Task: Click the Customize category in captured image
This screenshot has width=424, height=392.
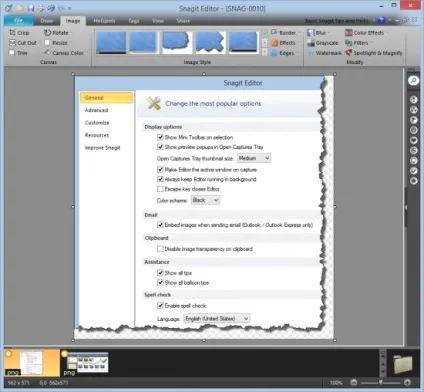Action: (x=97, y=123)
